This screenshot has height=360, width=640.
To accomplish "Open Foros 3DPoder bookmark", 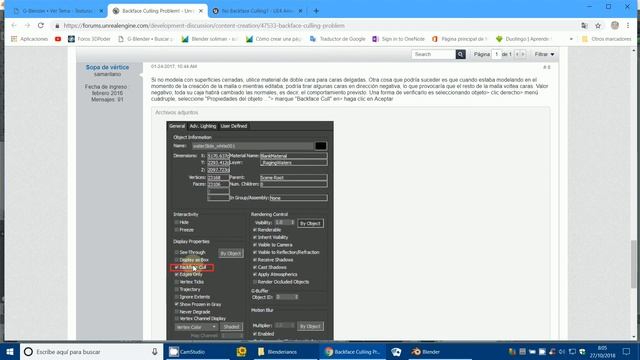I will tap(89, 39).
